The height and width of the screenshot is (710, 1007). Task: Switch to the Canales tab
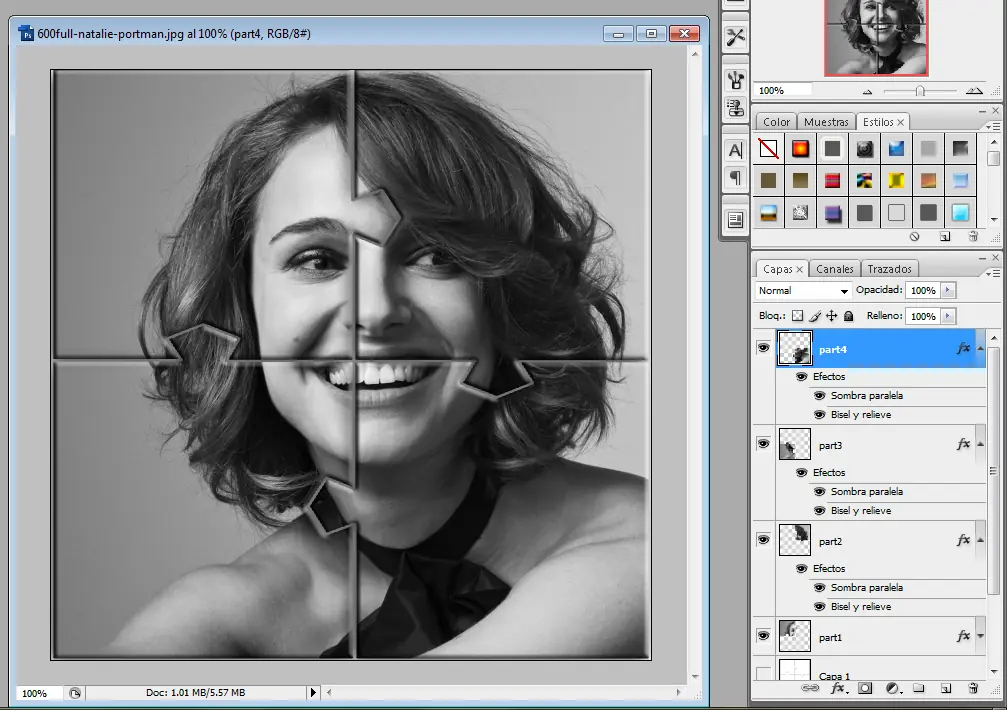tap(834, 269)
